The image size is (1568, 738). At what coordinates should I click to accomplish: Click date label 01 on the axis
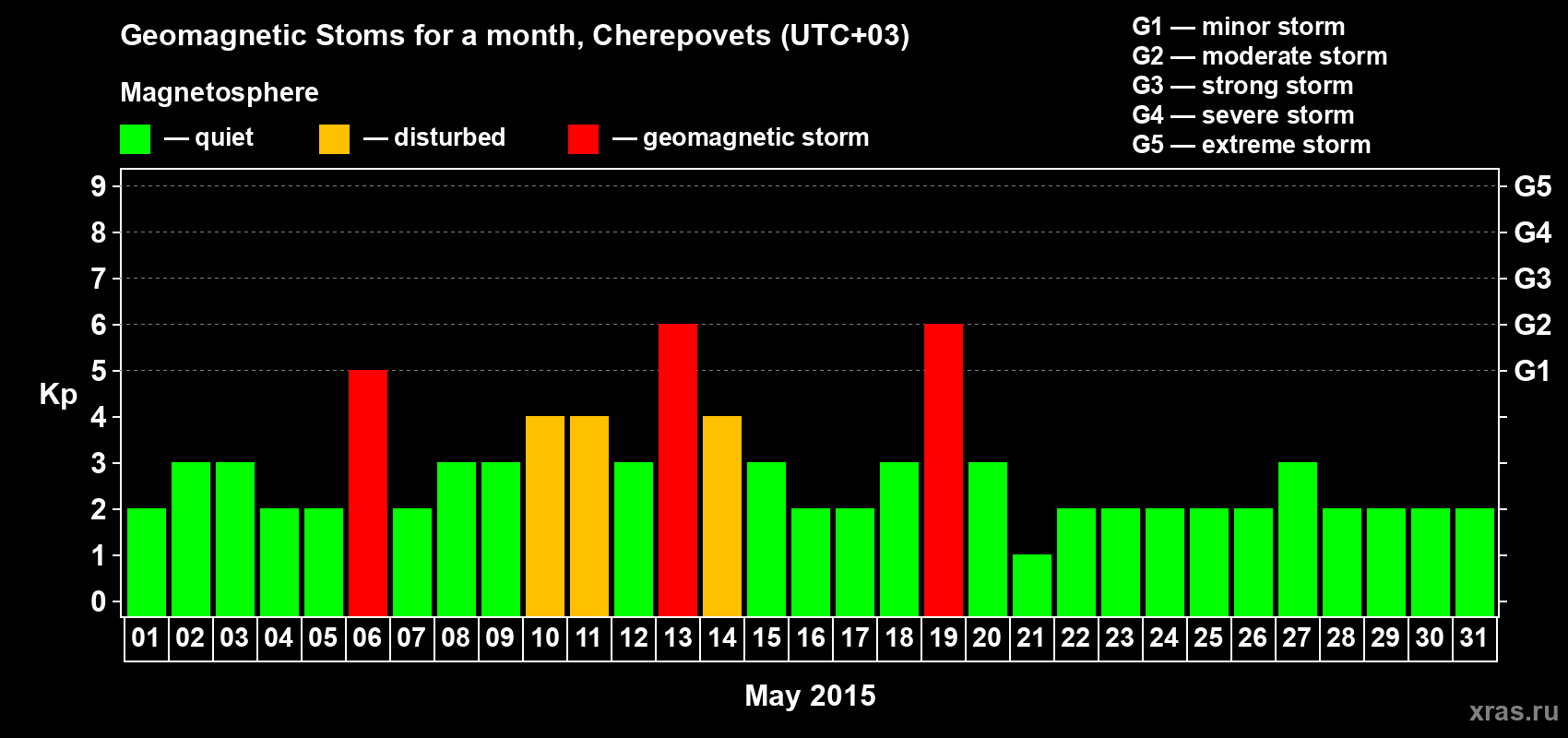click(146, 638)
